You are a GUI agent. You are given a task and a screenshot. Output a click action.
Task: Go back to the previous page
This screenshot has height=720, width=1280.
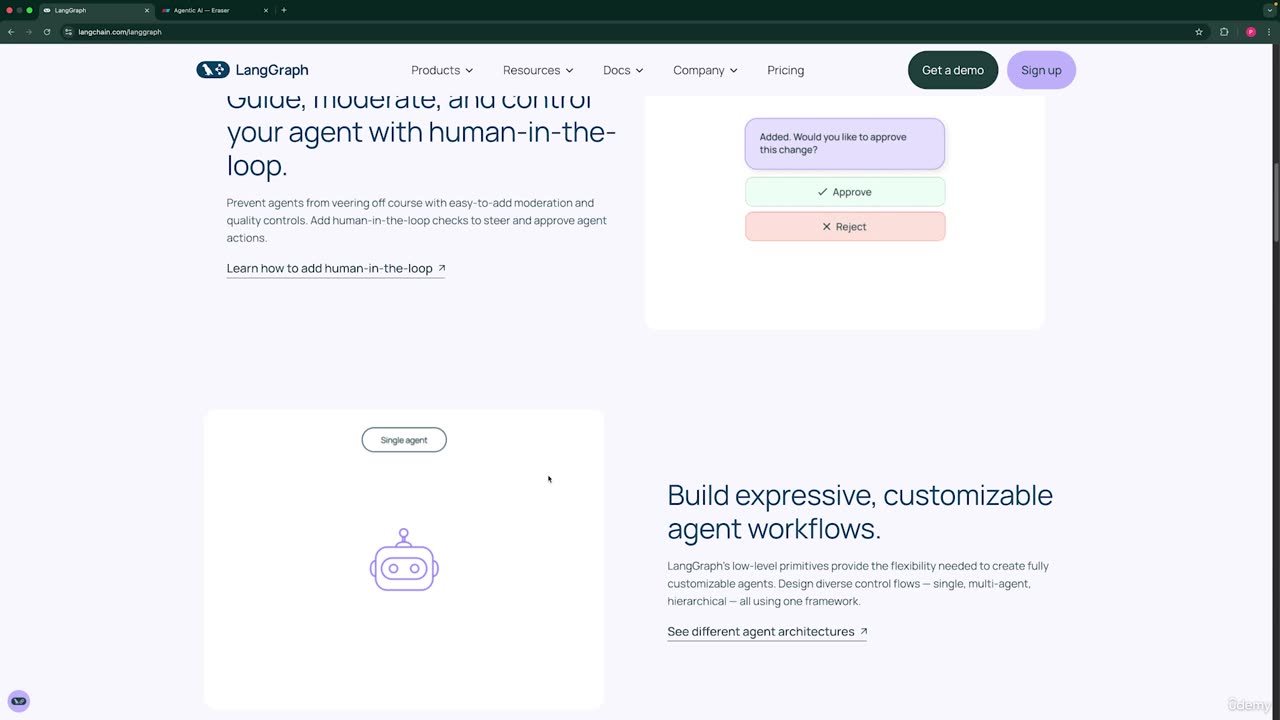11,32
